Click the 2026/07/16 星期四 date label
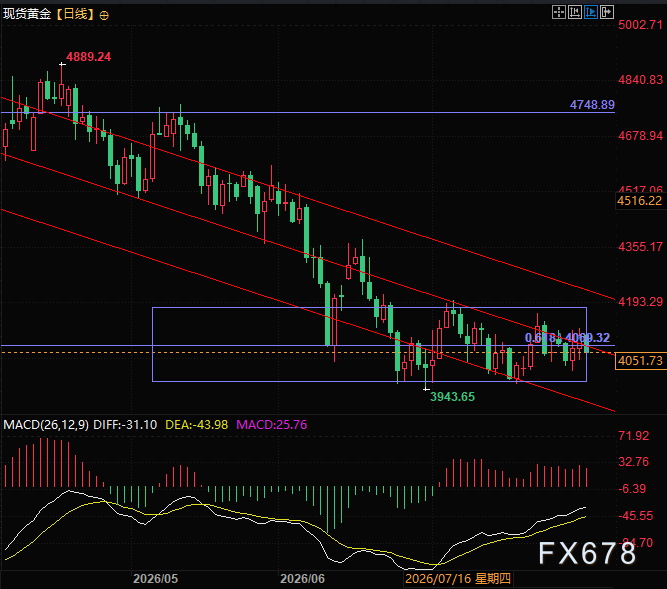Screen dimensions: 667x589 pyautogui.click(x=458, y=578)
